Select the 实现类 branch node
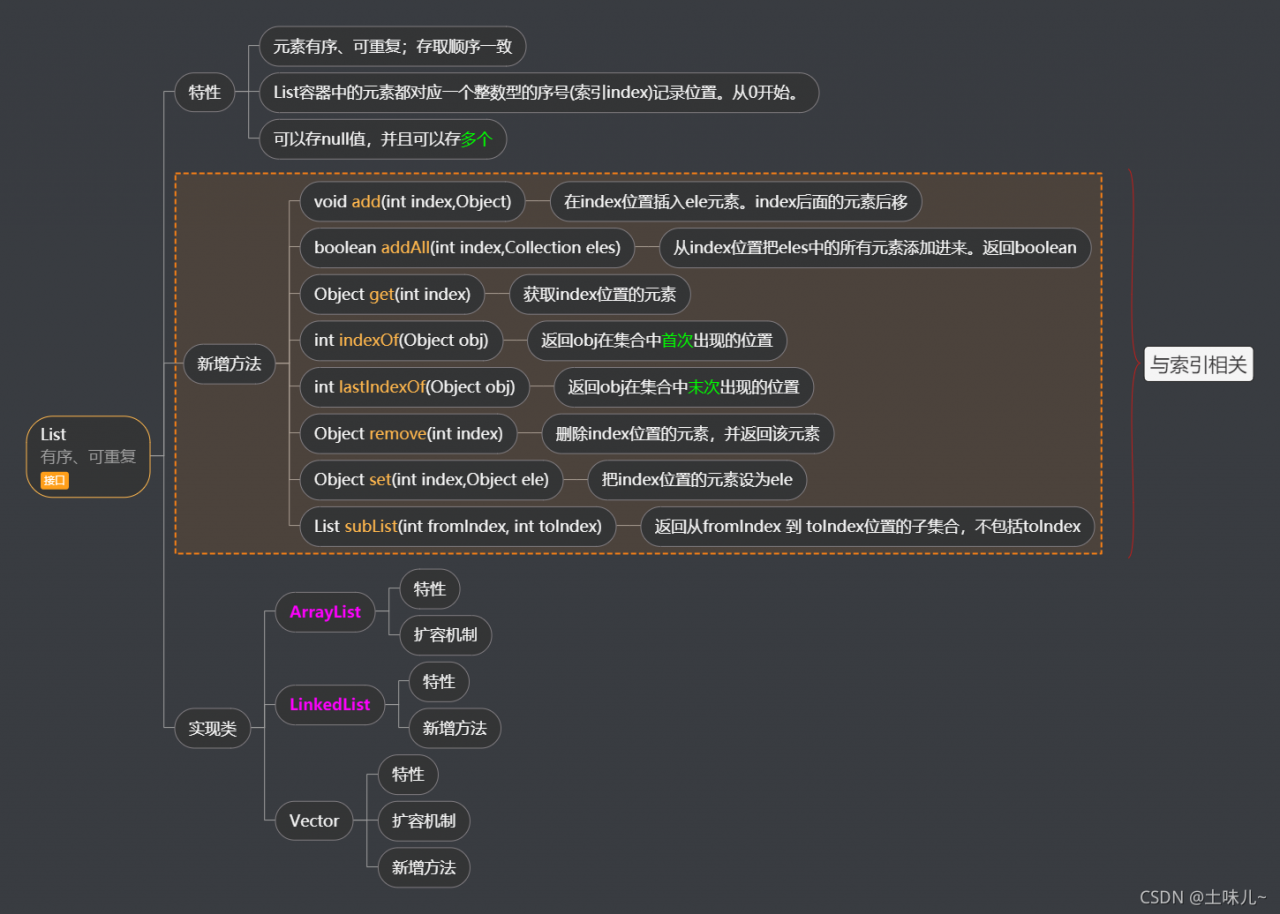 pyautogui.click(x=213, y=728)
